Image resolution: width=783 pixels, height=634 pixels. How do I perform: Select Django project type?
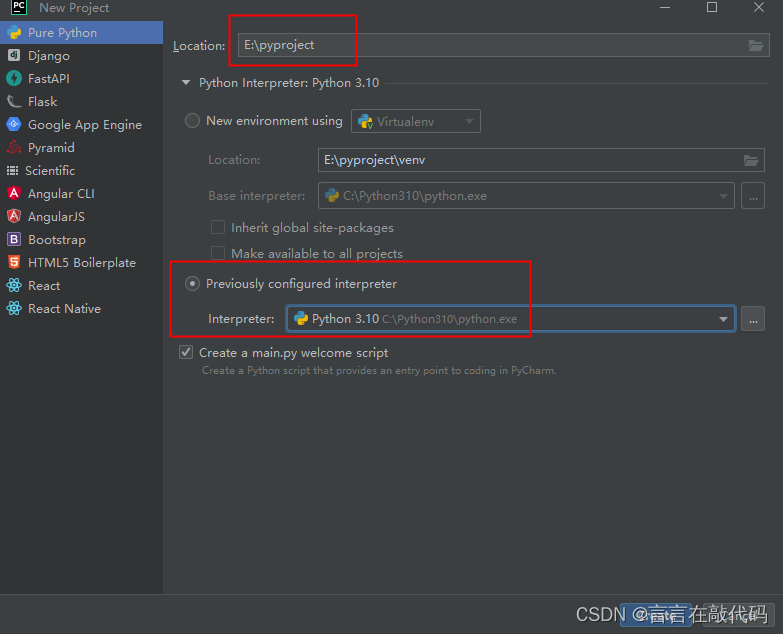pos(81,55)
